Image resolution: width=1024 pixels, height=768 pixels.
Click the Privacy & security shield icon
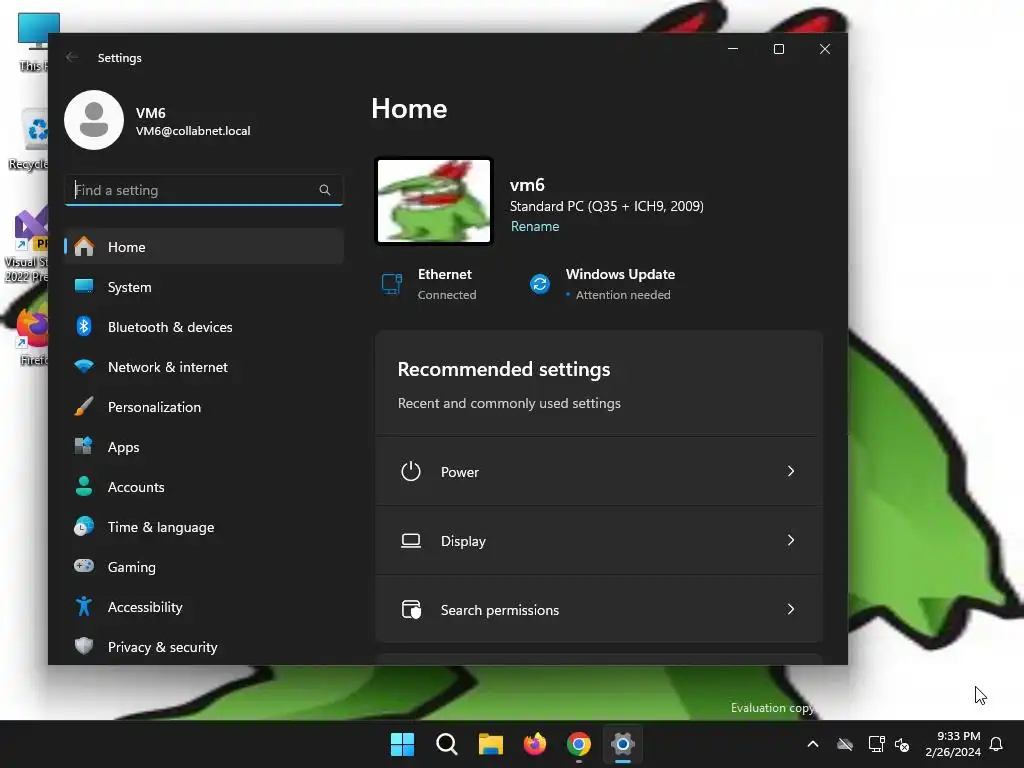click(84, 647)
